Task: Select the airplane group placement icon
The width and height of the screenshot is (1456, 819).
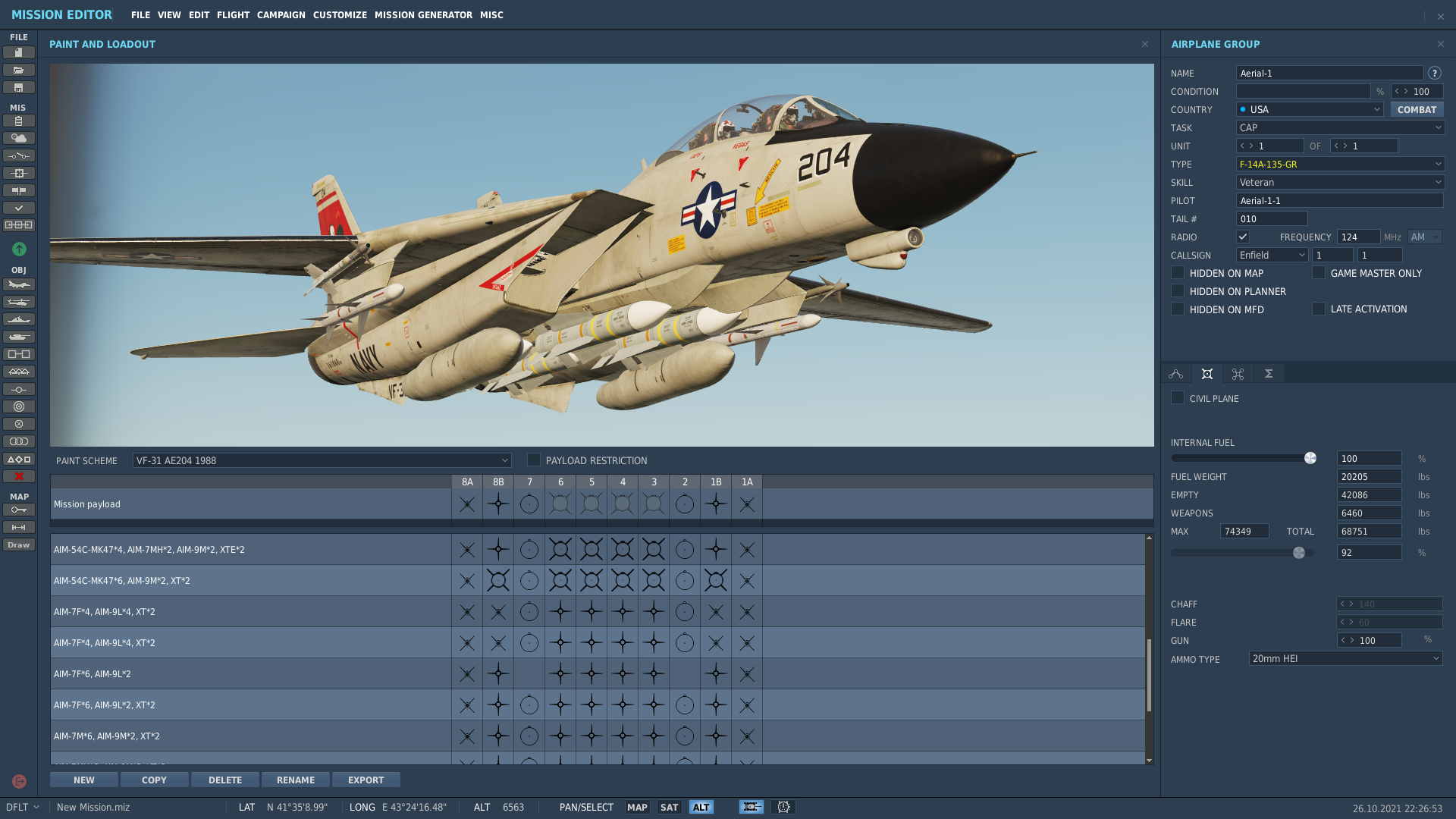Action: tap(19, 284)
